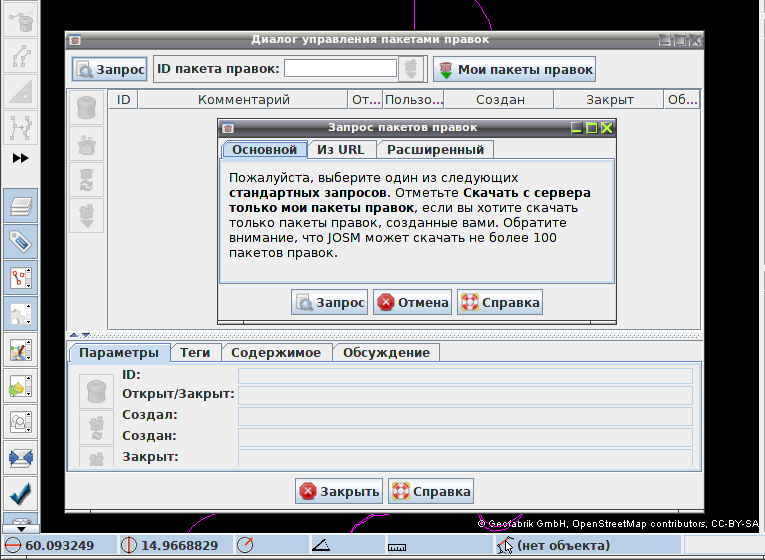Click the angle icon in status bar
The width and height of the screenshot is (765, 560).
point(321,545)
